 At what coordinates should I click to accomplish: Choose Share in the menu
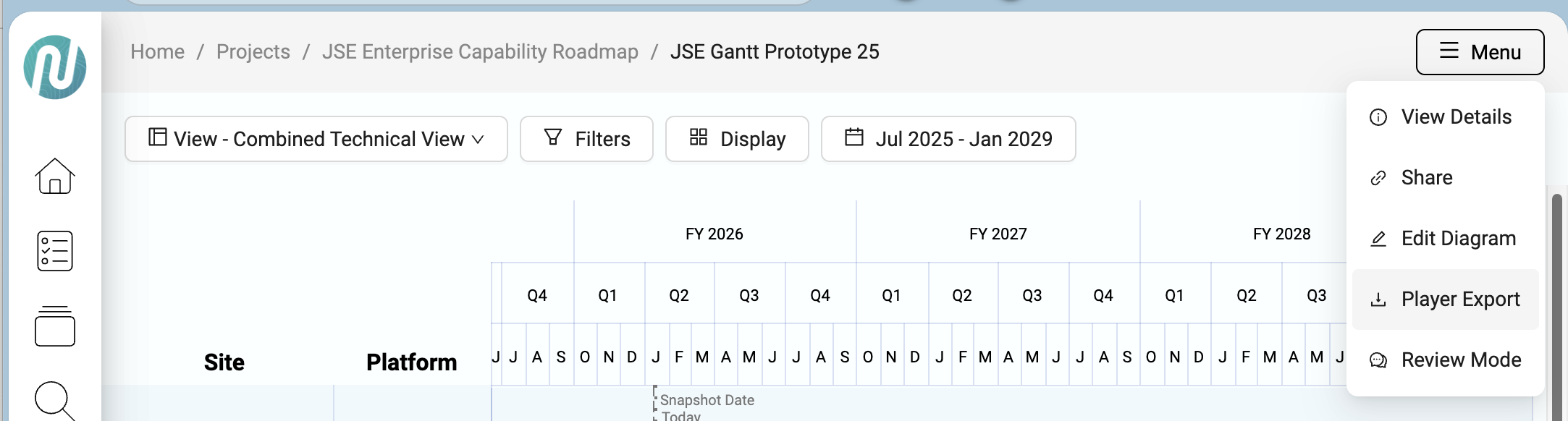click(x=1426, y=178)
